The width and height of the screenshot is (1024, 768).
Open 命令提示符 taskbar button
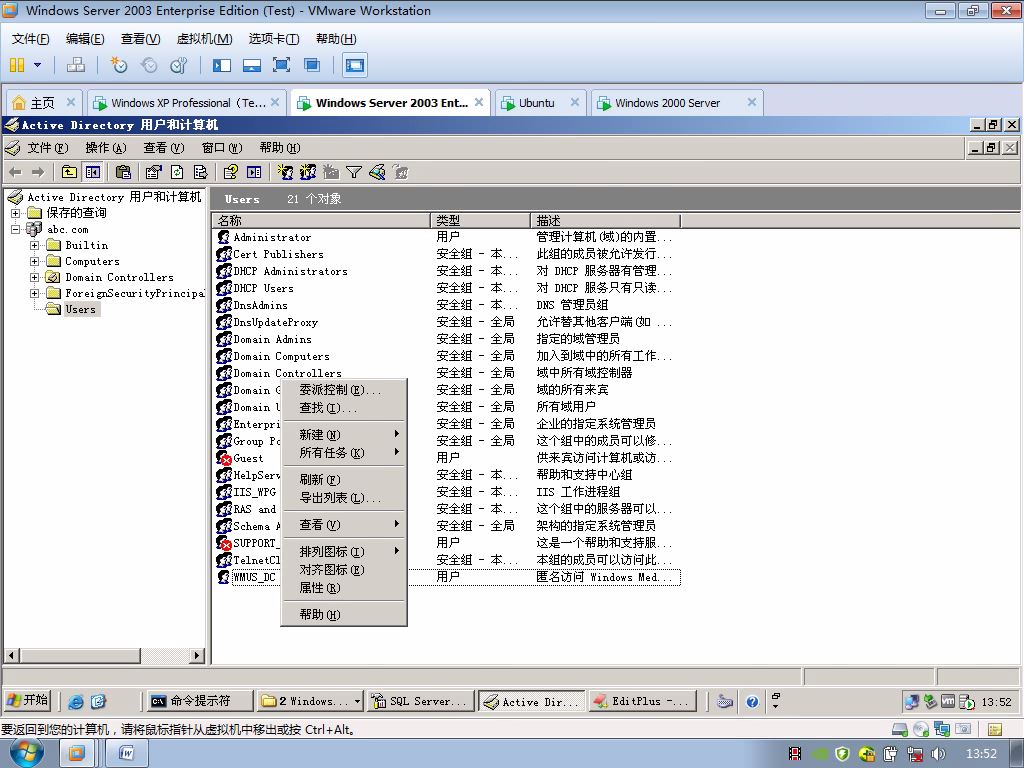click(x=199, y=701)
